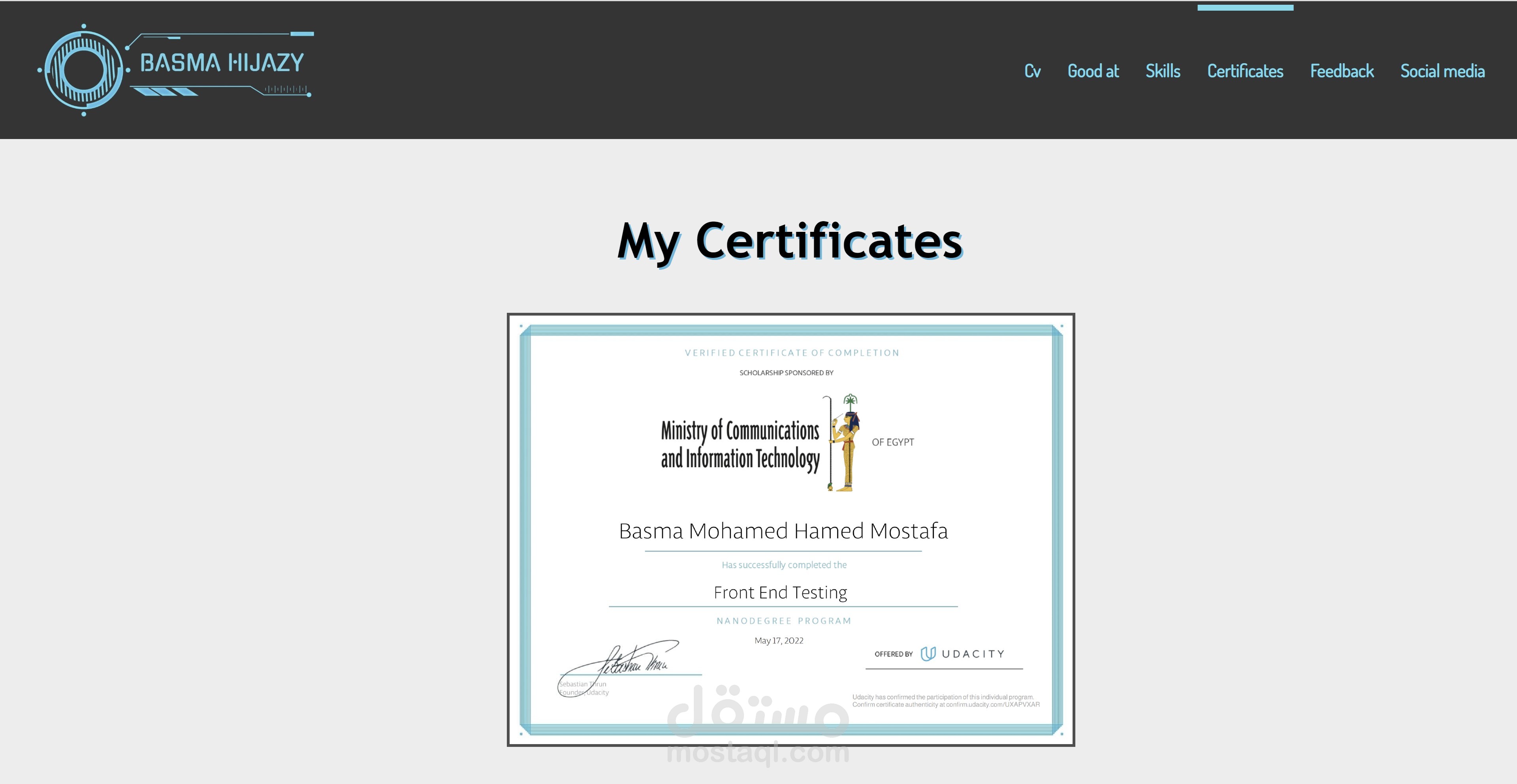Go to the Feedback section
This screenshot has height=784, width=1517.
[1343, 71]
